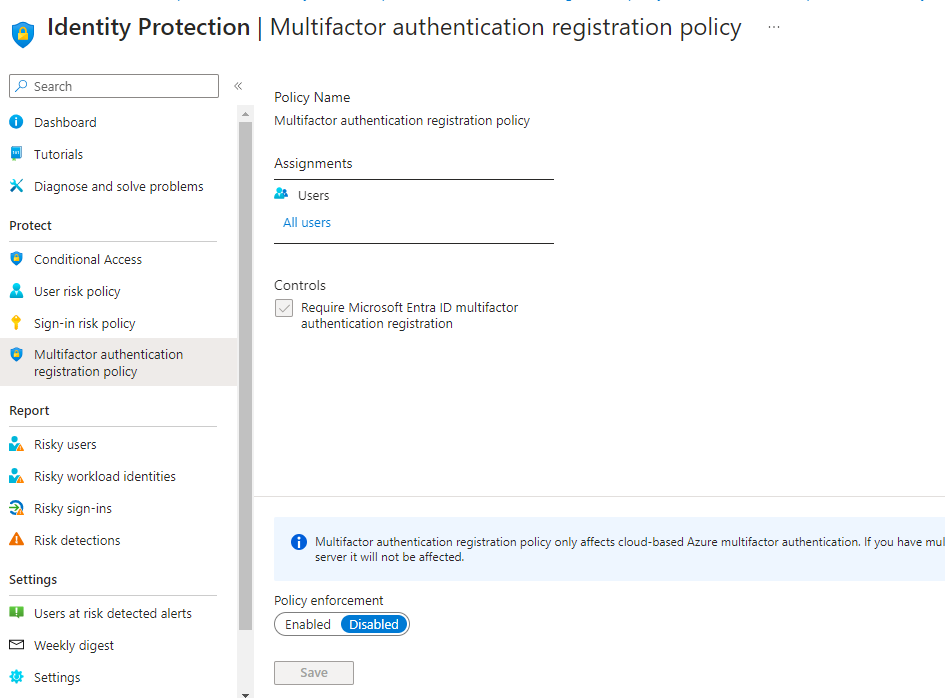Open Risky sign-ins report
The height and width of the screenshot is (698, 945).
pyautogui.click(x=73, y=508)
